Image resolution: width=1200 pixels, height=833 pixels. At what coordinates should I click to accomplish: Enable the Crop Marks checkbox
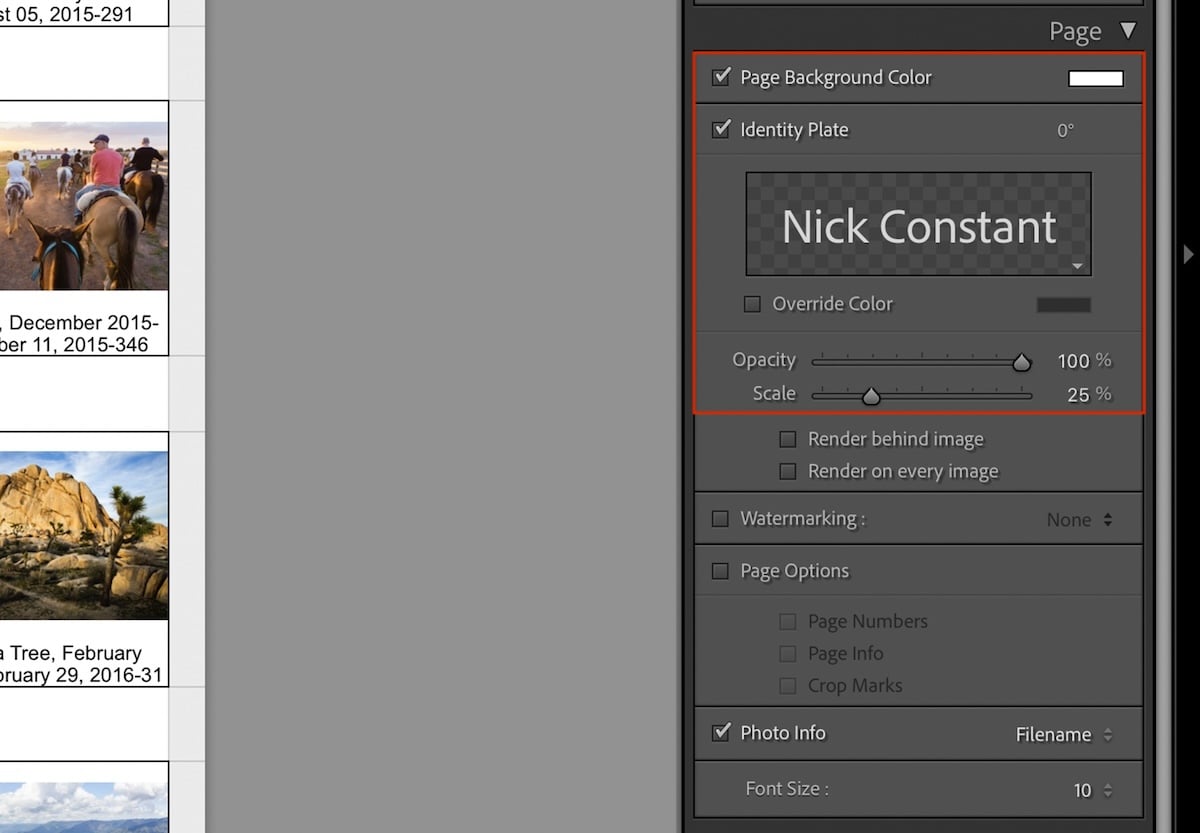[788, 685]
